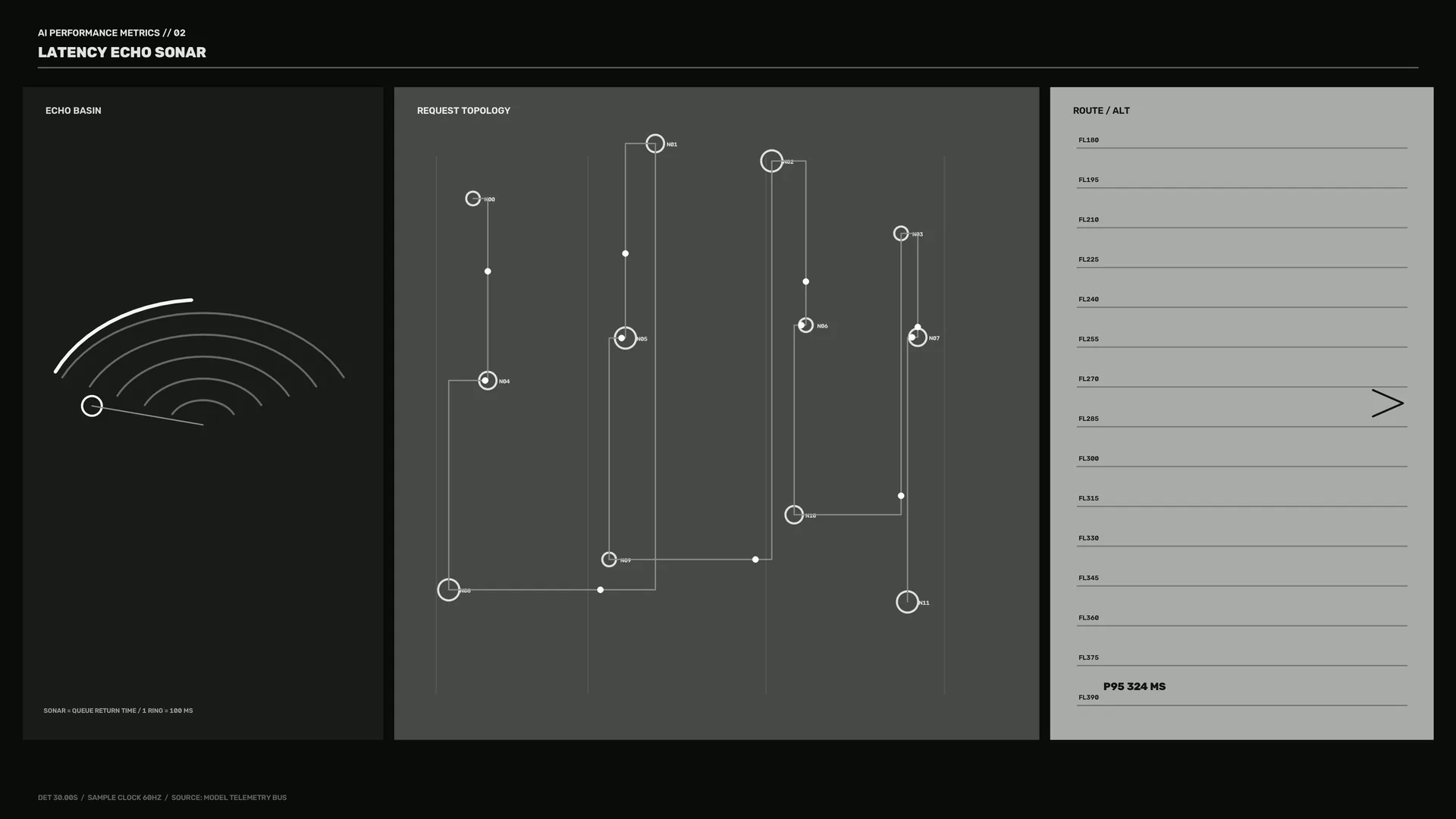The height and width of the screenshot is (819, 1456).
Task: Click the AI PERFORMANCE METRICS // 02 label
Action: [111, 33]
